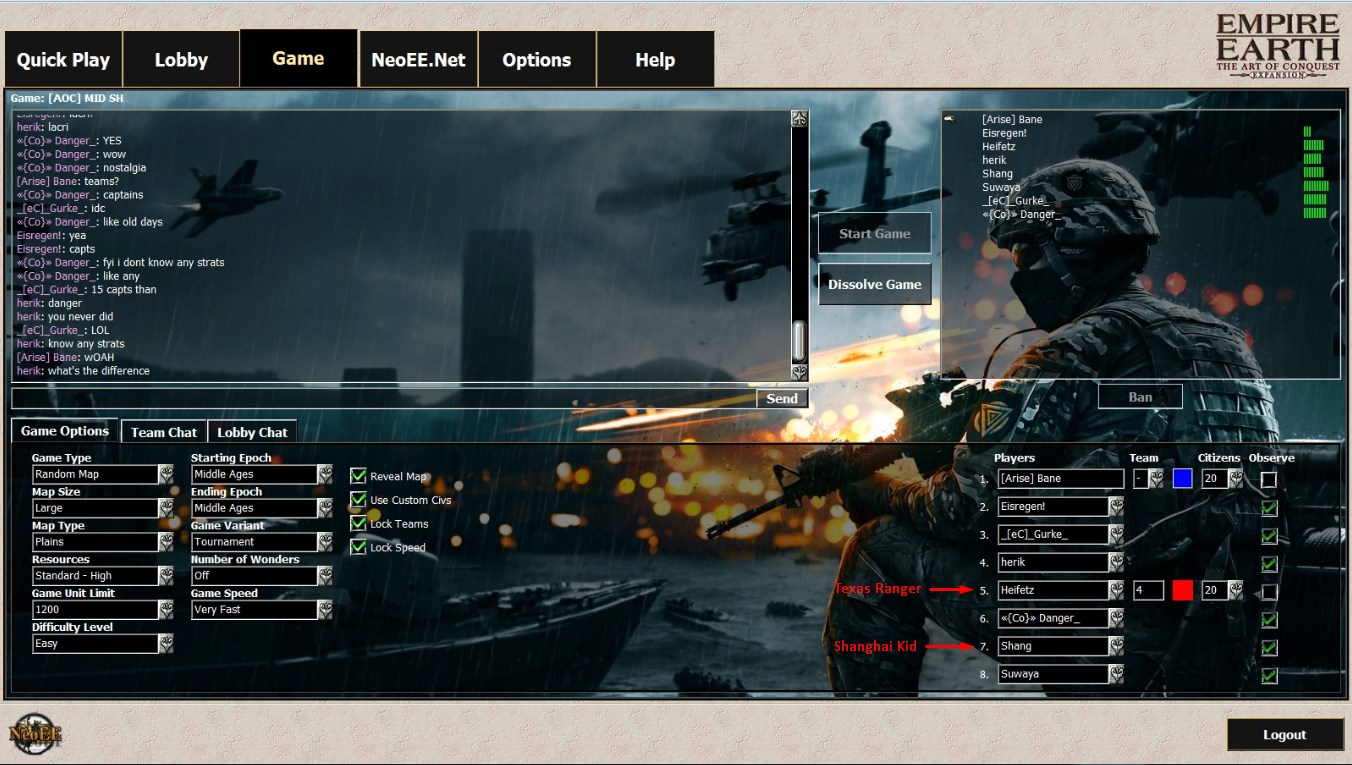Viewport: 1352px width, 765px height.
Task: Click the Empire Earth logo at top right
Action: tap(1277, 46)
